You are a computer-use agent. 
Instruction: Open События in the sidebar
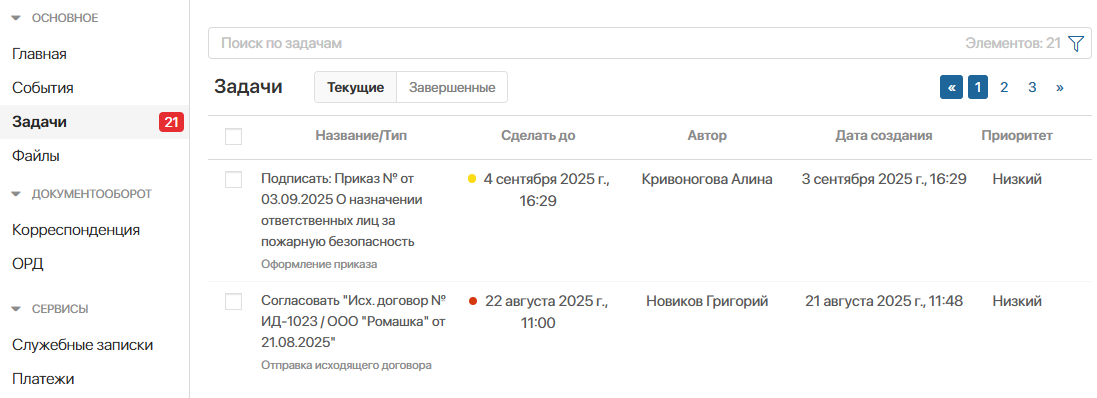click(43, 88)
